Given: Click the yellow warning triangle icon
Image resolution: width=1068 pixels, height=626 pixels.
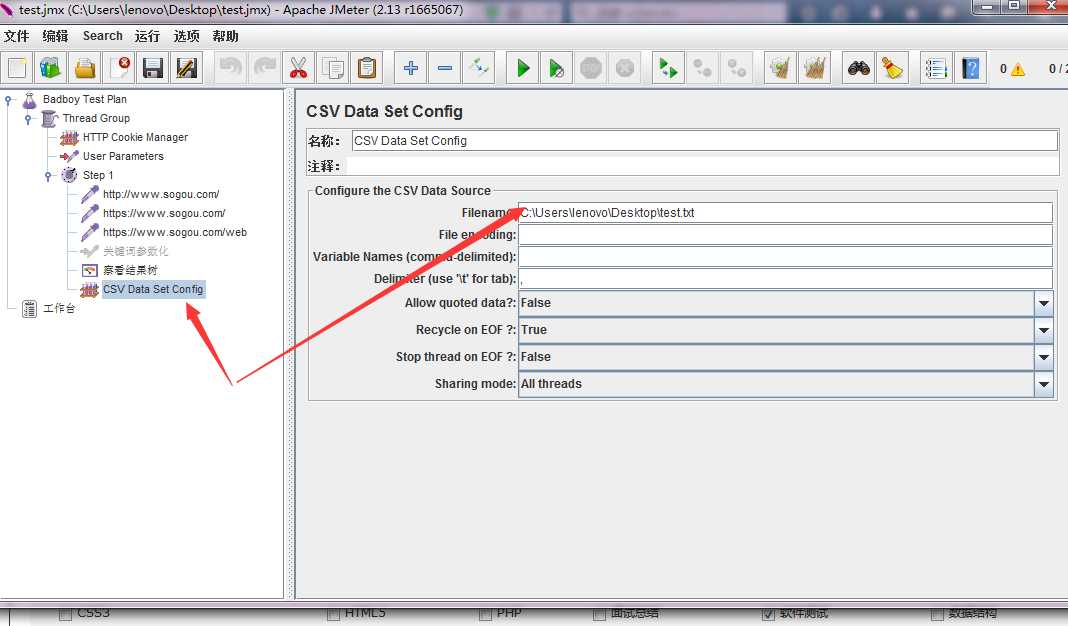Looking at the screenshot, I should pos(1018,69).
